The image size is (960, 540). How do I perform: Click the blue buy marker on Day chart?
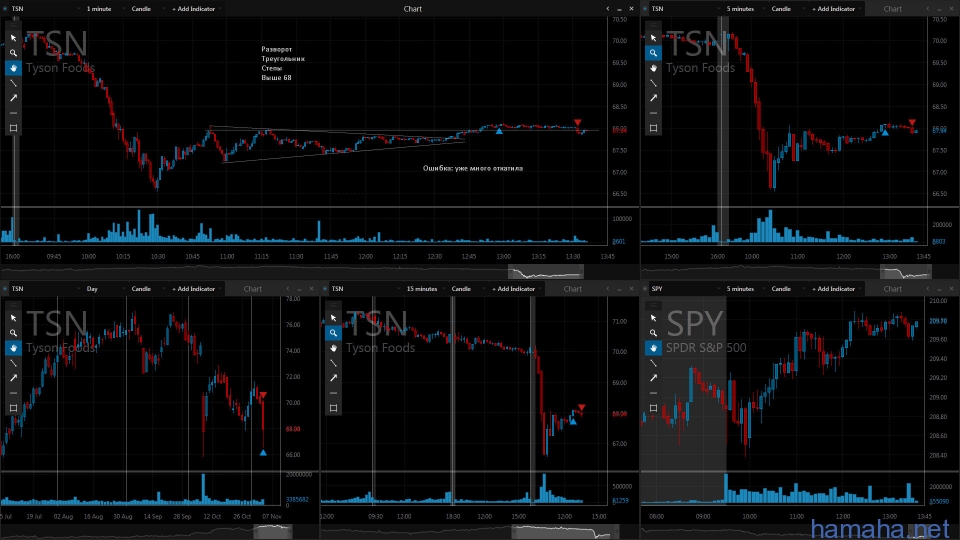pos(263,452)
